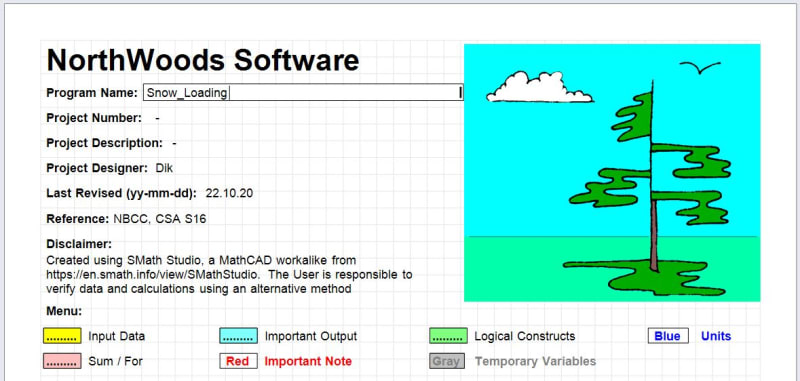Select the Blue legend box
This screenshot has width=800, height=381.
point(668,336)
